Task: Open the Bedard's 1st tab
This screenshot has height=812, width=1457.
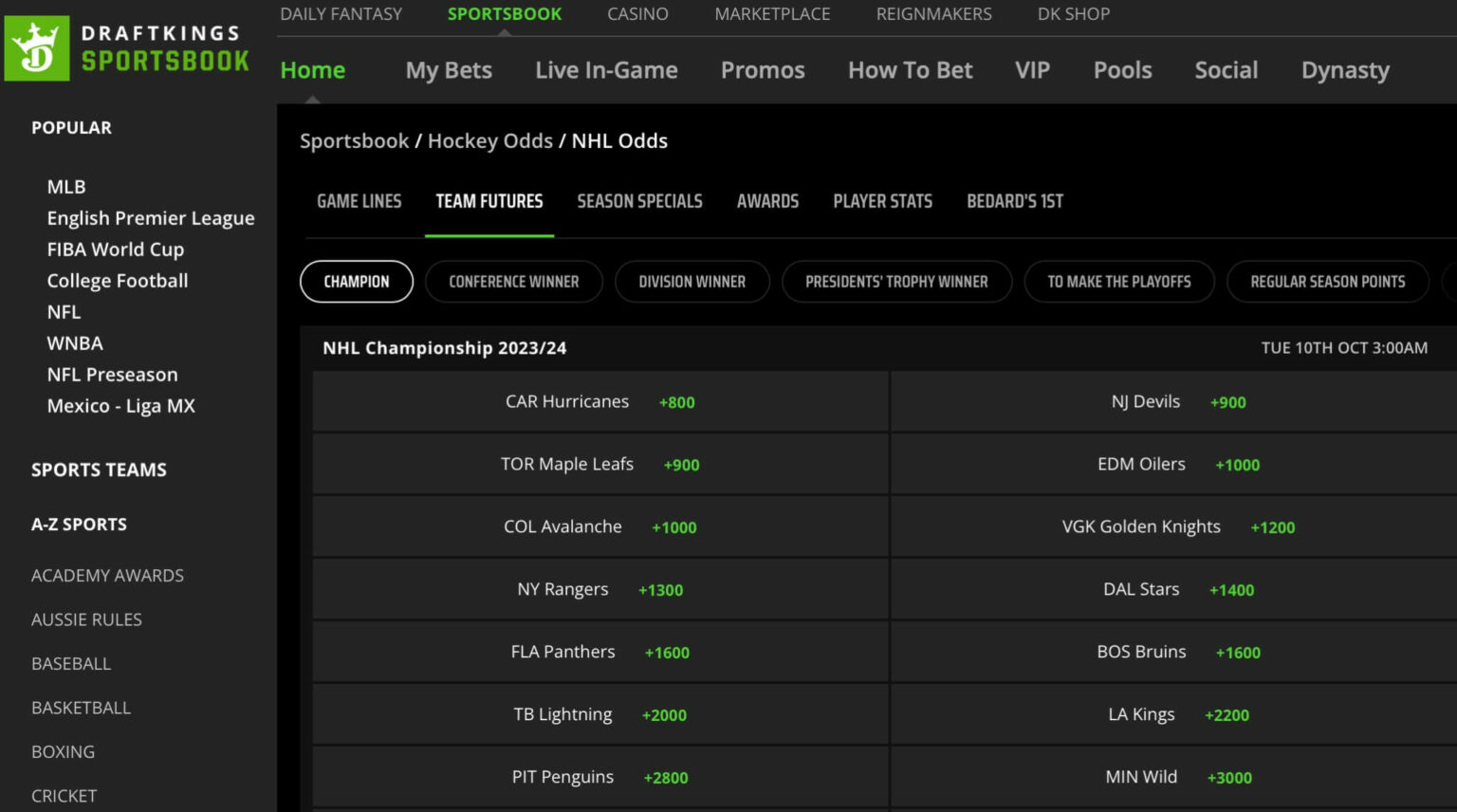Action: point(1015,201)
